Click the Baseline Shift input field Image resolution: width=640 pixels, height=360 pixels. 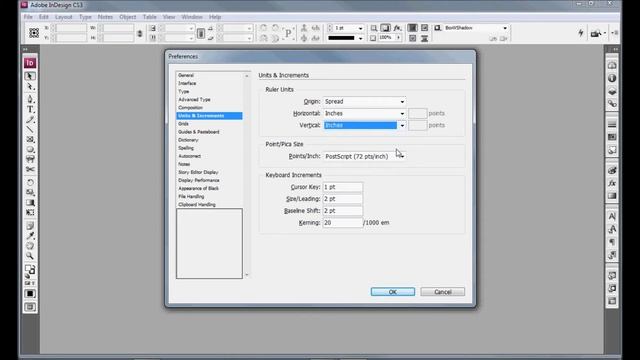[342, 211]
